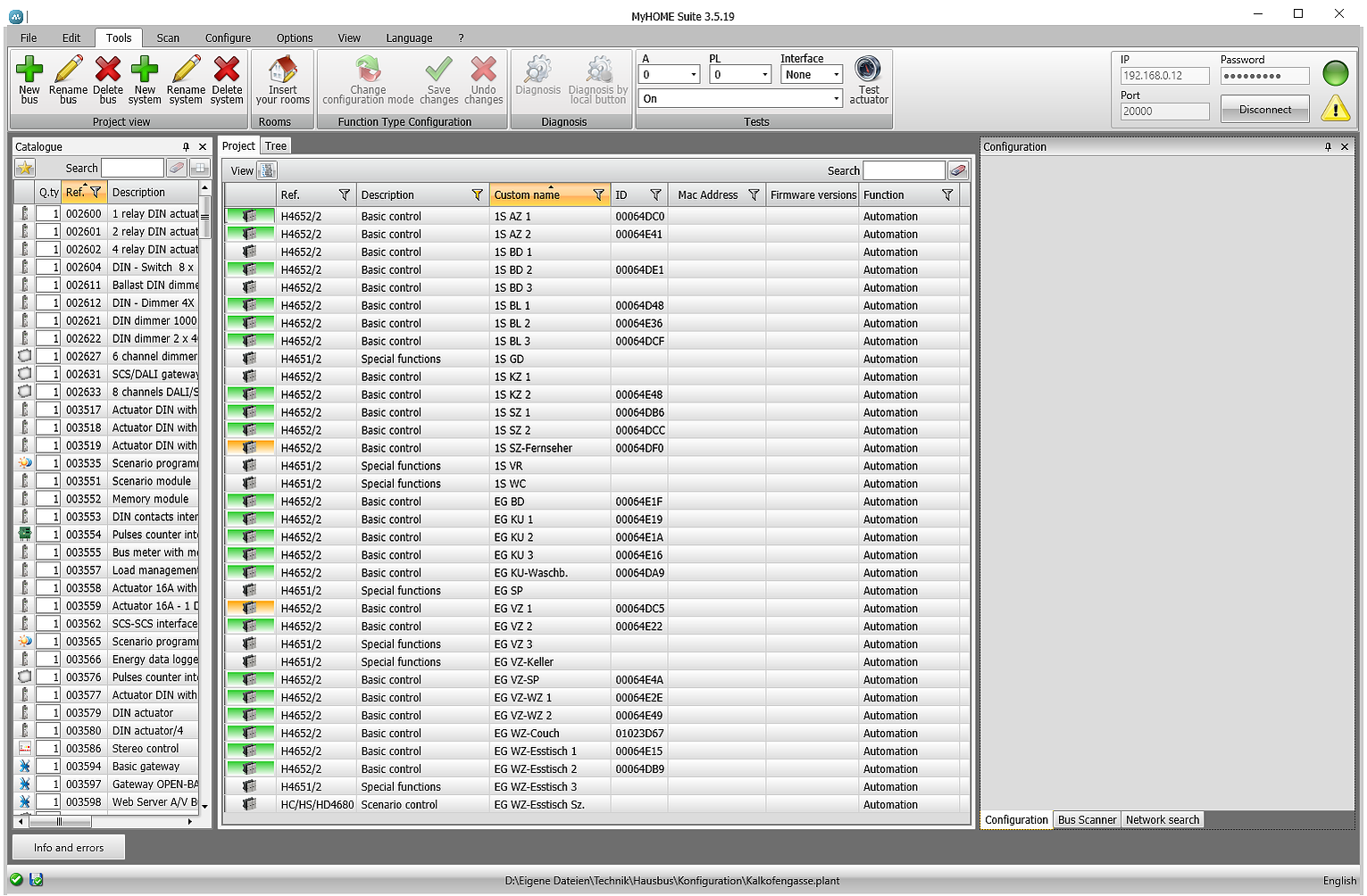Click the save icon in the status bar
The width and height of the screenshot is (1367, 896).
coord(37,880)
